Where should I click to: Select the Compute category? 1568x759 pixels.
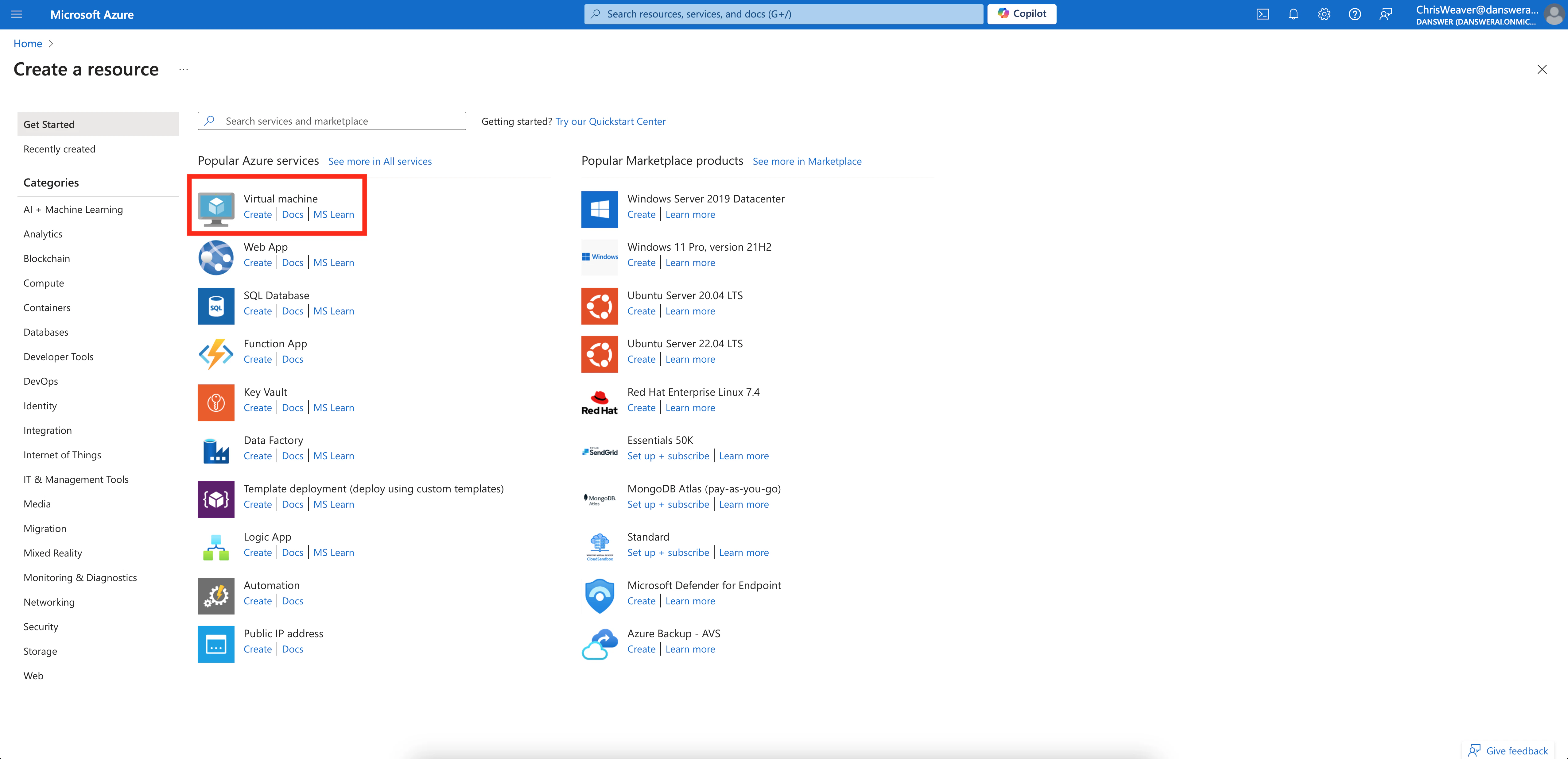click(43, 282)
